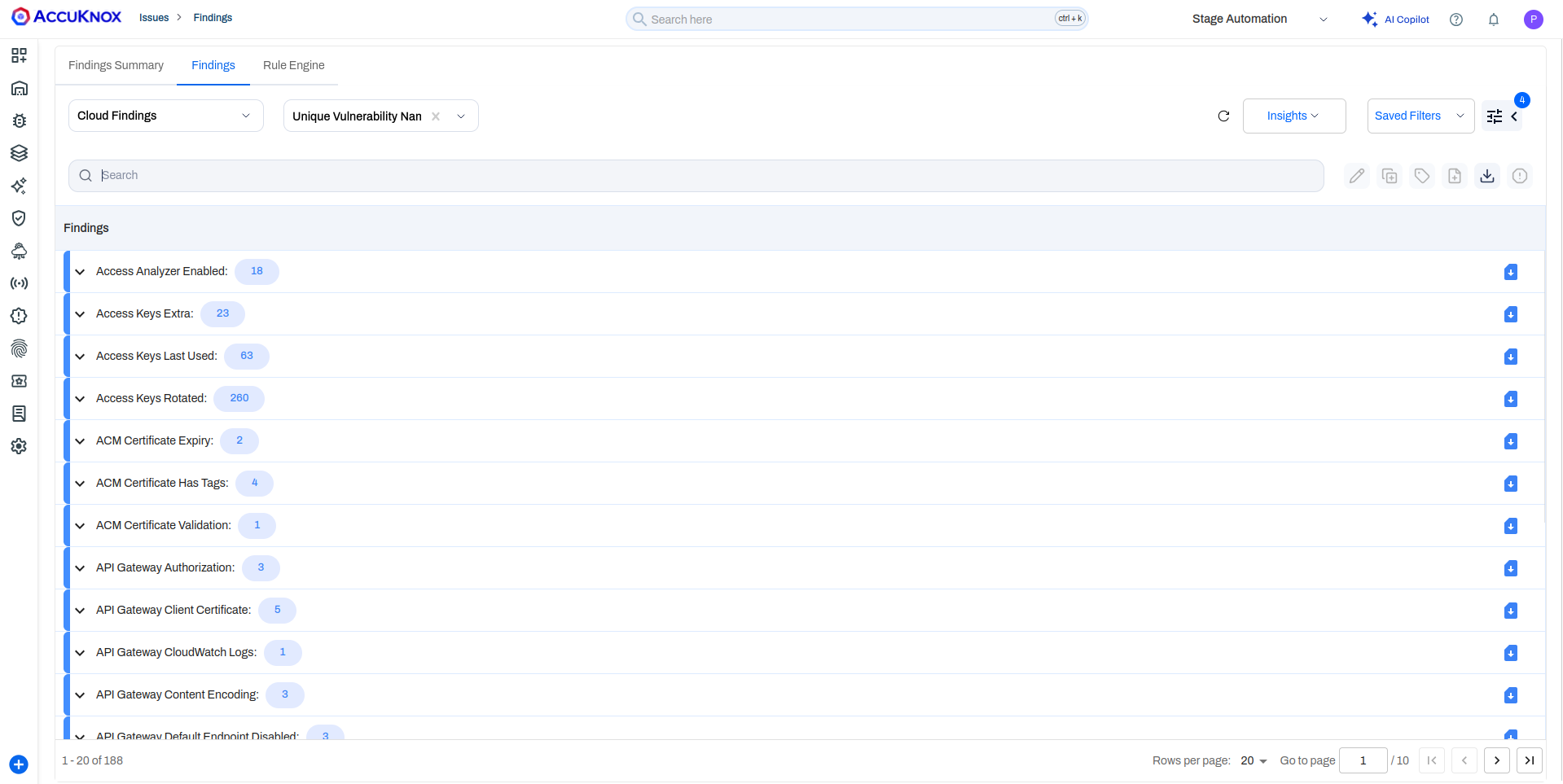Download the Access Keys Rotated group
Screen dimensions: 1563x784
1511,399
